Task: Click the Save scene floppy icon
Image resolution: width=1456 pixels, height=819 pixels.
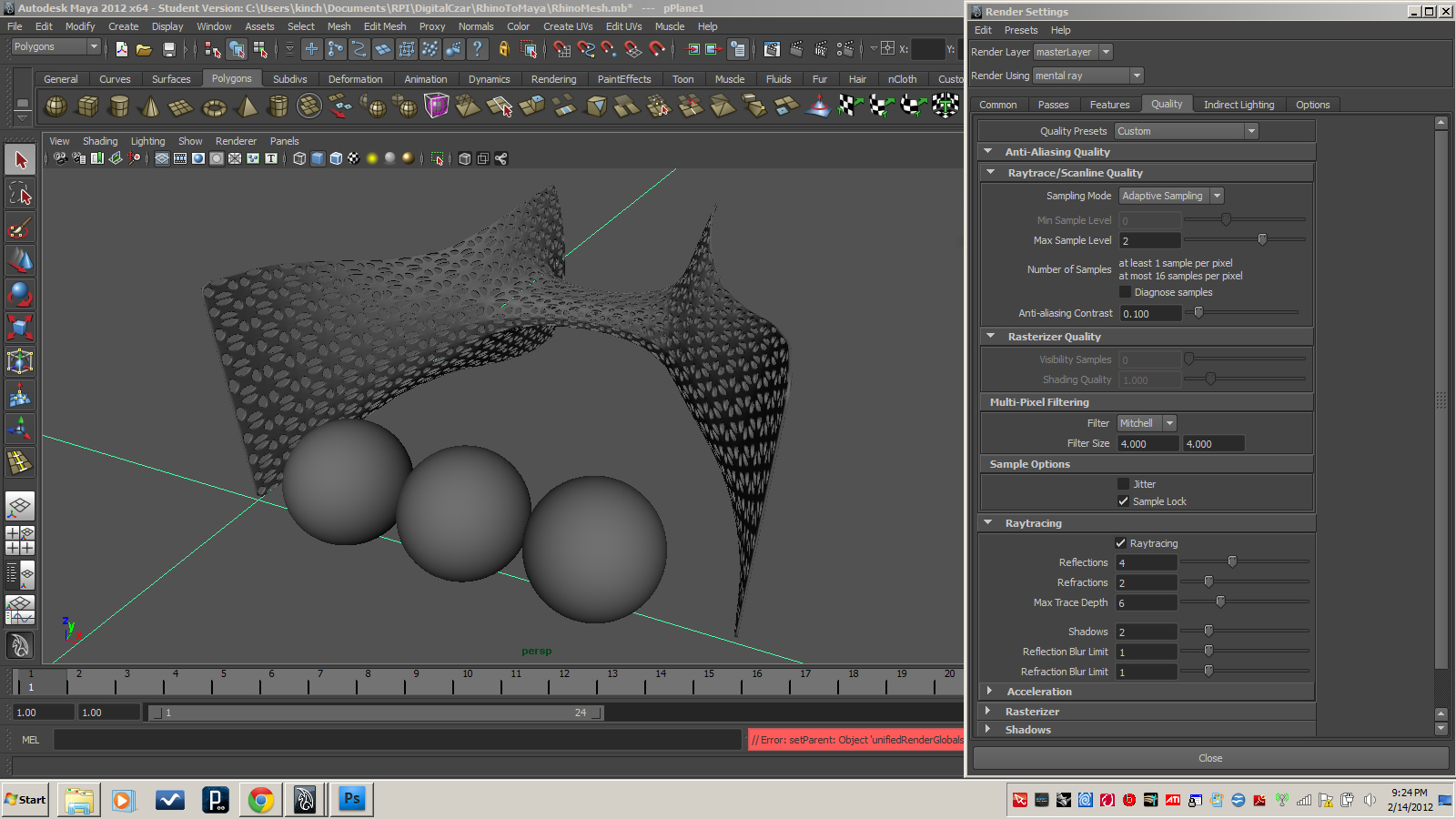Action: point(168,49)
